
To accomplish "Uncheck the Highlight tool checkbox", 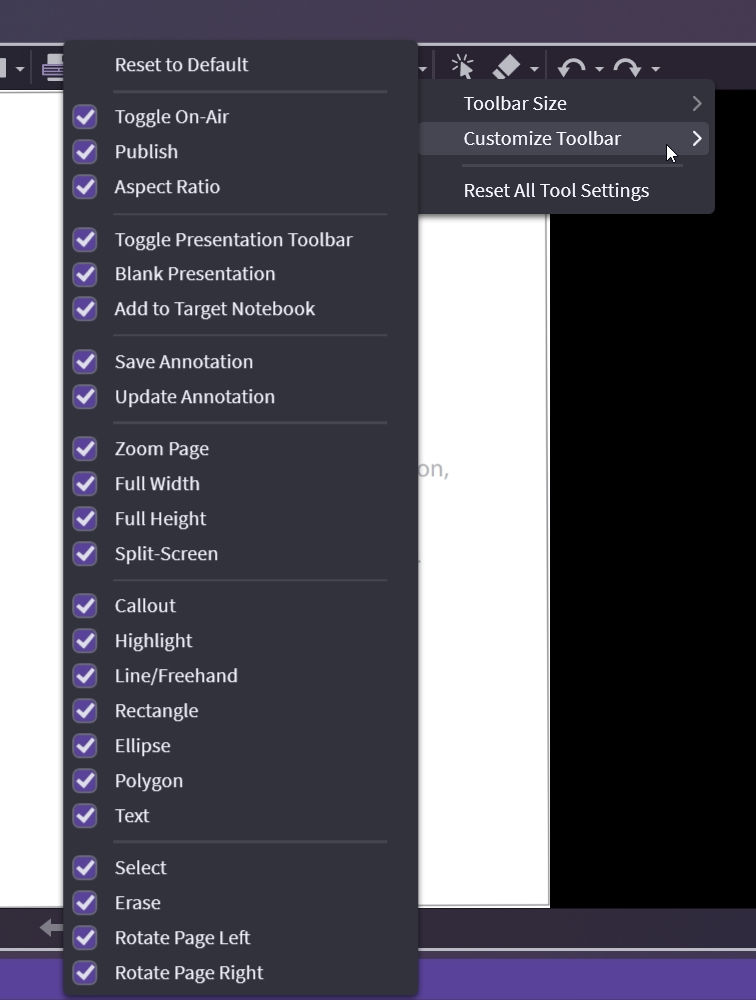I will tap(85, 641).
